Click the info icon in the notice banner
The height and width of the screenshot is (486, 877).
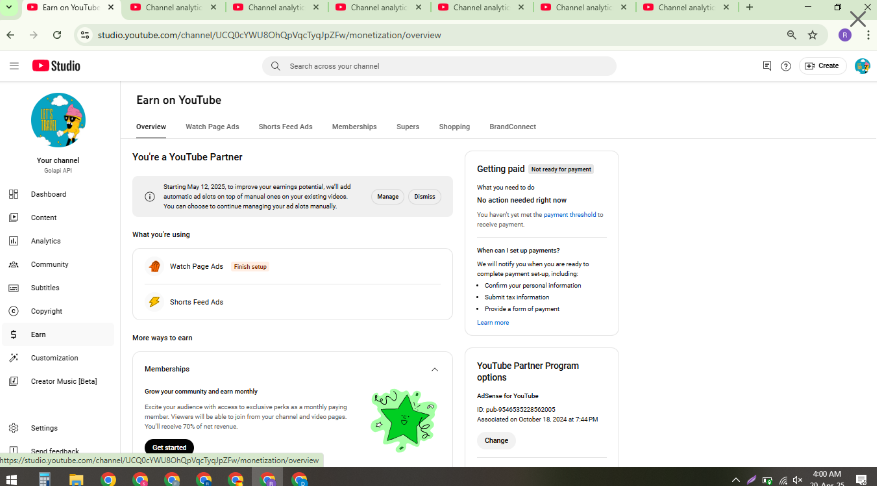[x=149, y=197]
